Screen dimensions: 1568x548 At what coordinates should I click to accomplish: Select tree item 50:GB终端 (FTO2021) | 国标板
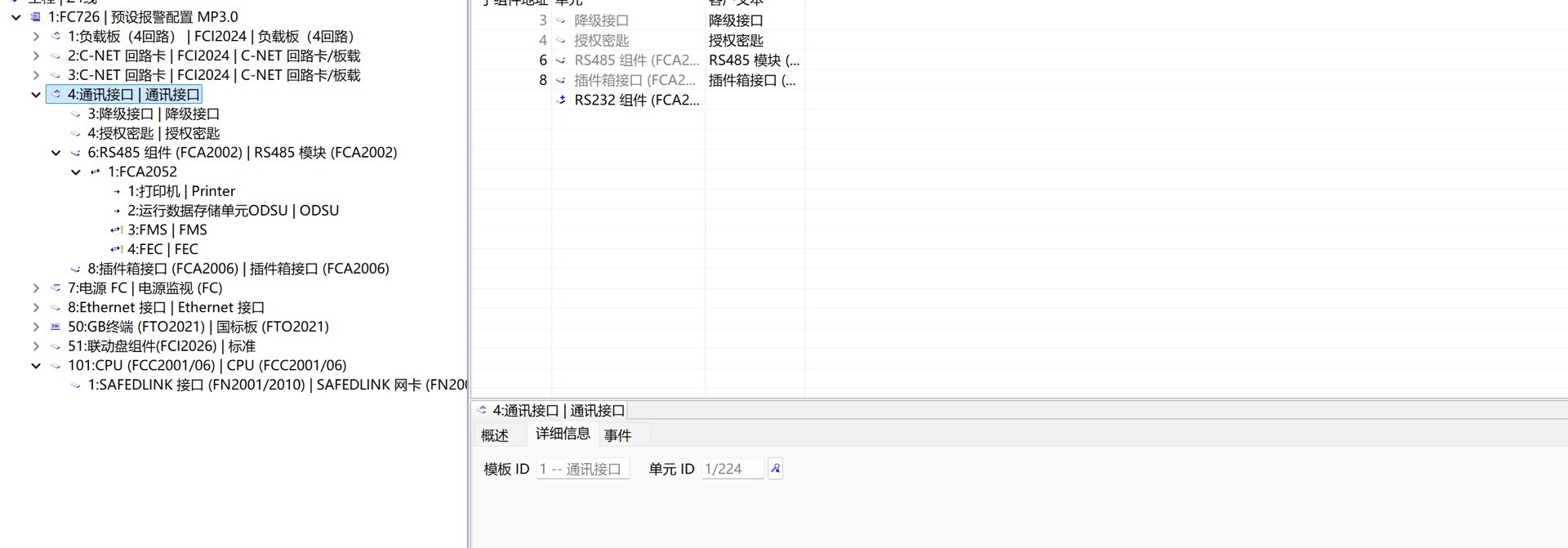[x=198, y=327]
